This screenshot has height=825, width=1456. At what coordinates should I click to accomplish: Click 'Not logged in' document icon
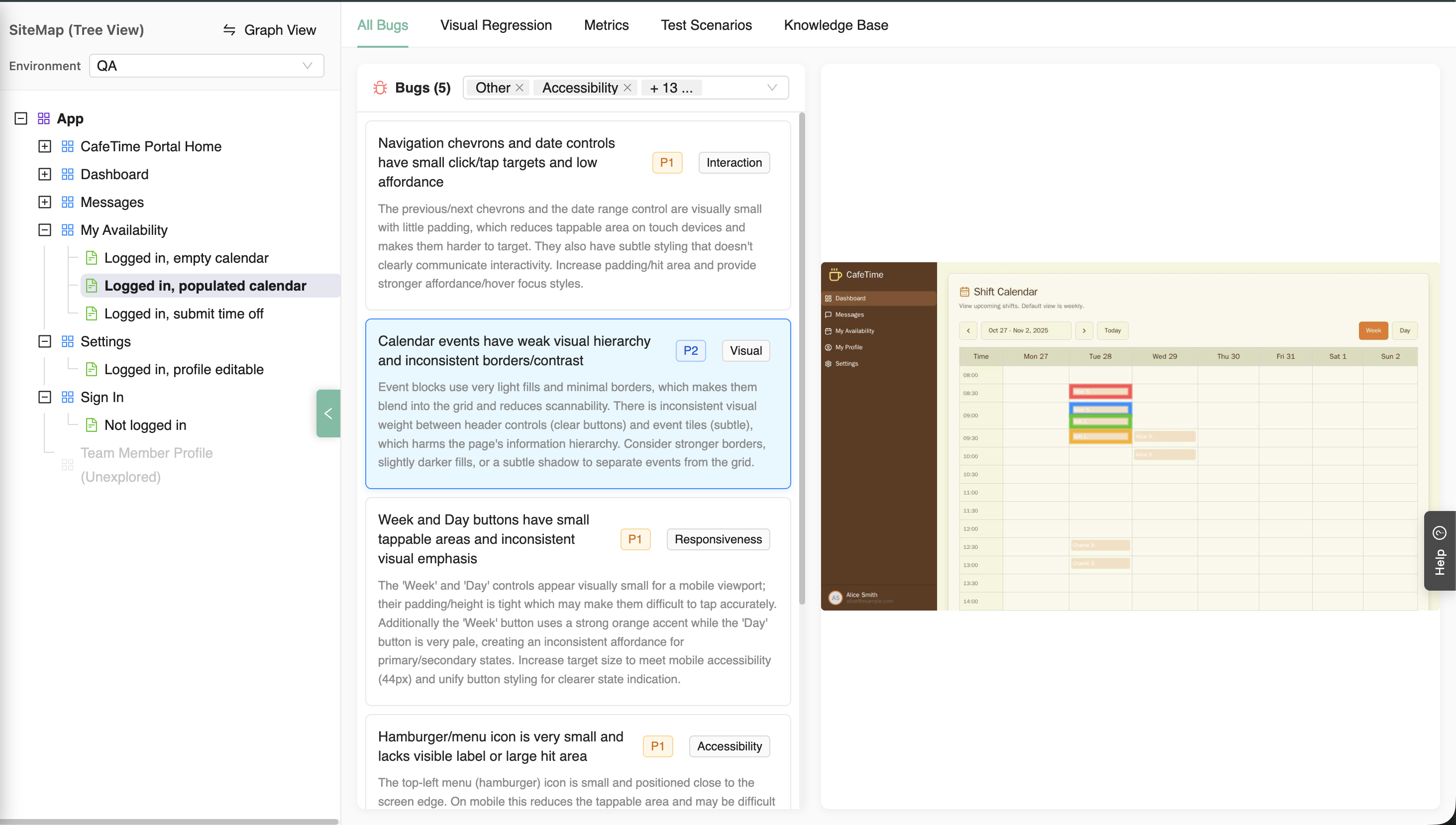[91, 425]
